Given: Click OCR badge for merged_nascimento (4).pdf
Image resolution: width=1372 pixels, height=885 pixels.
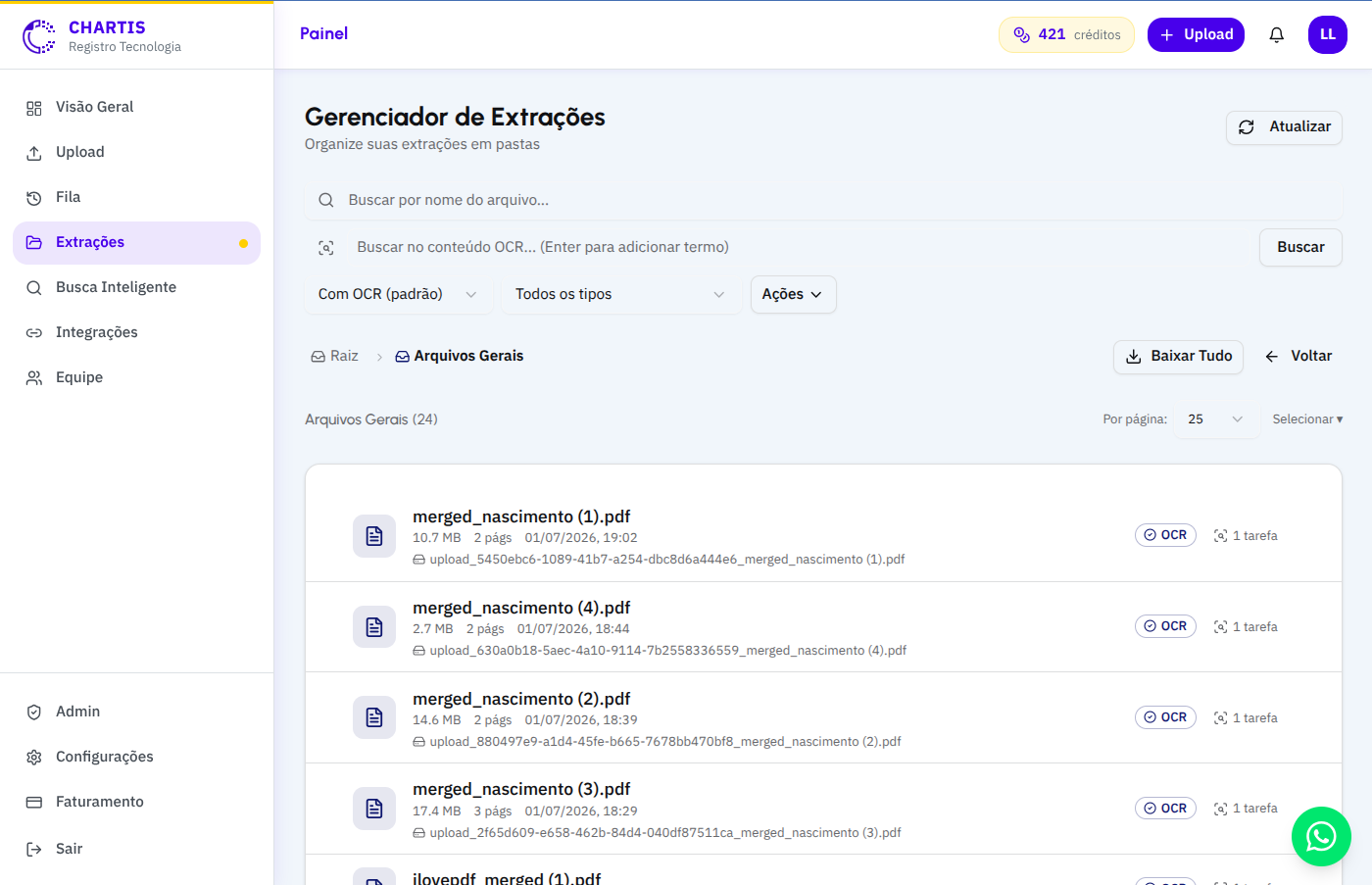Looking at the screenshot, I should coord(1165,626).
